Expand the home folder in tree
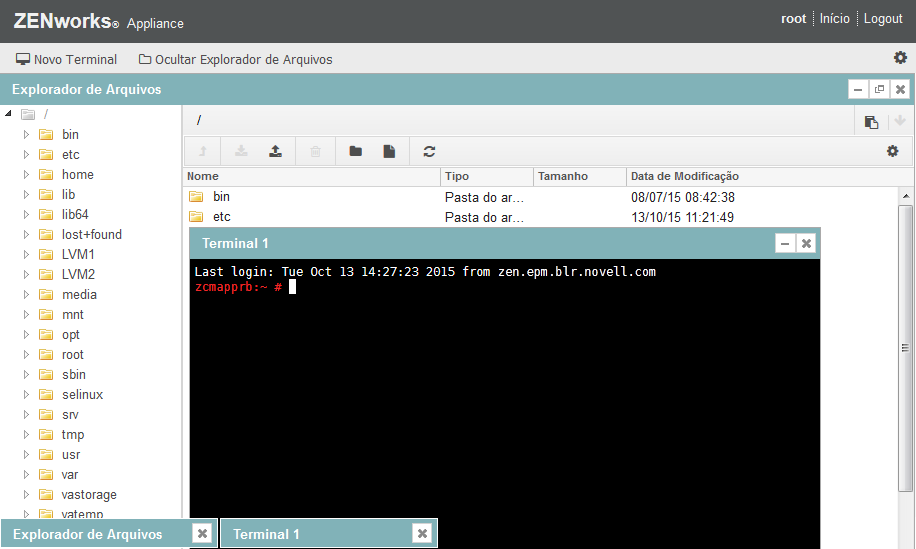Image resolution: width=916 pixels, height=549 pixels. pyautogui.click(x=26, y=174)
